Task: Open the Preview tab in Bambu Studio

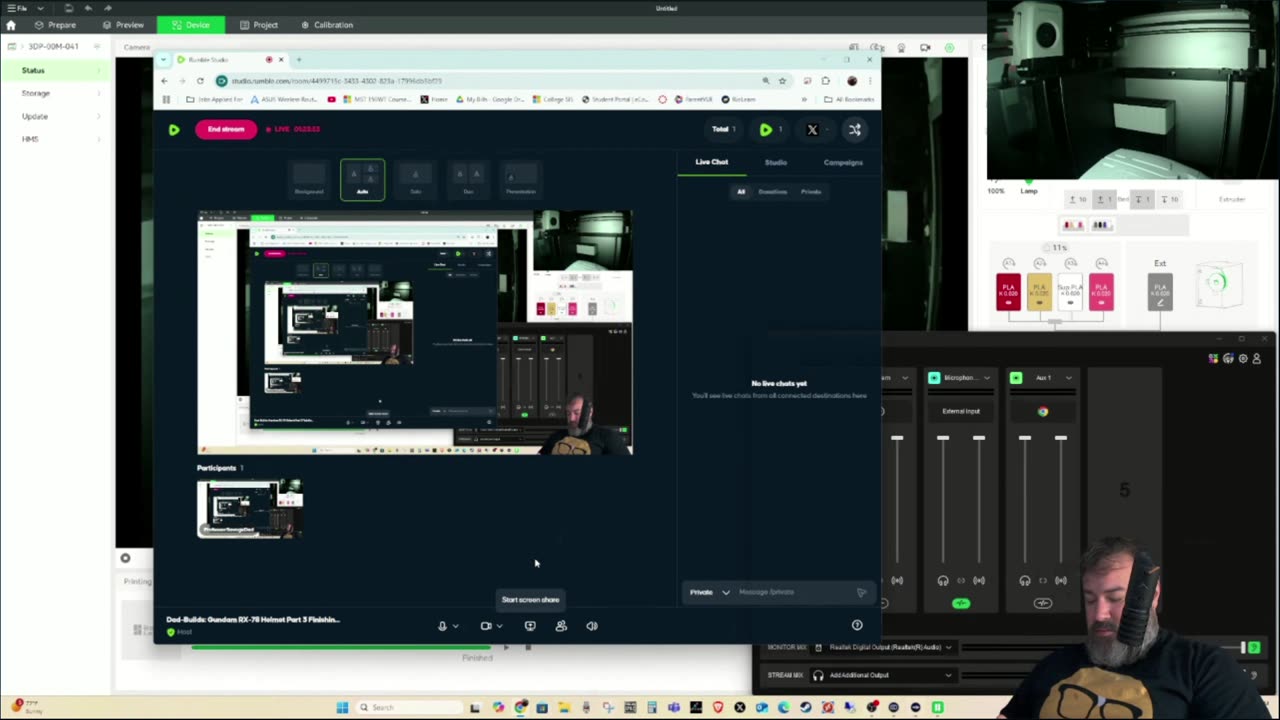Action: coord(123,25)
